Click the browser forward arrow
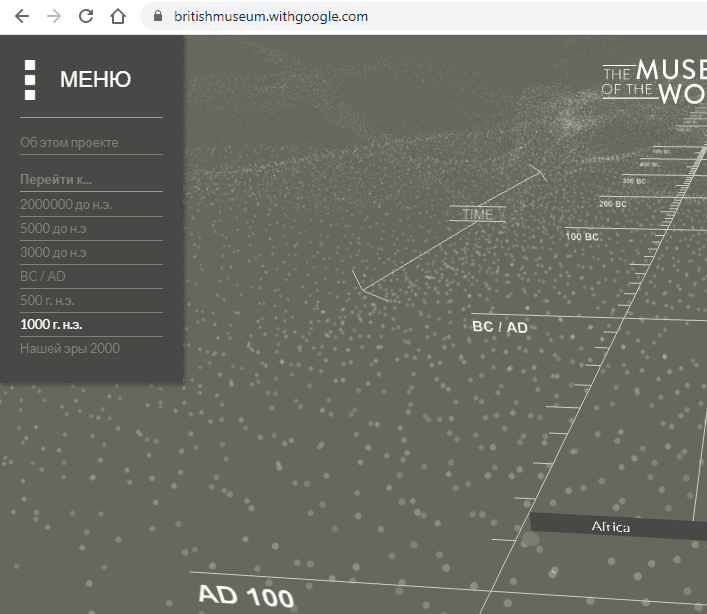Viewport: 707px width, 614px height. [54, 17]
